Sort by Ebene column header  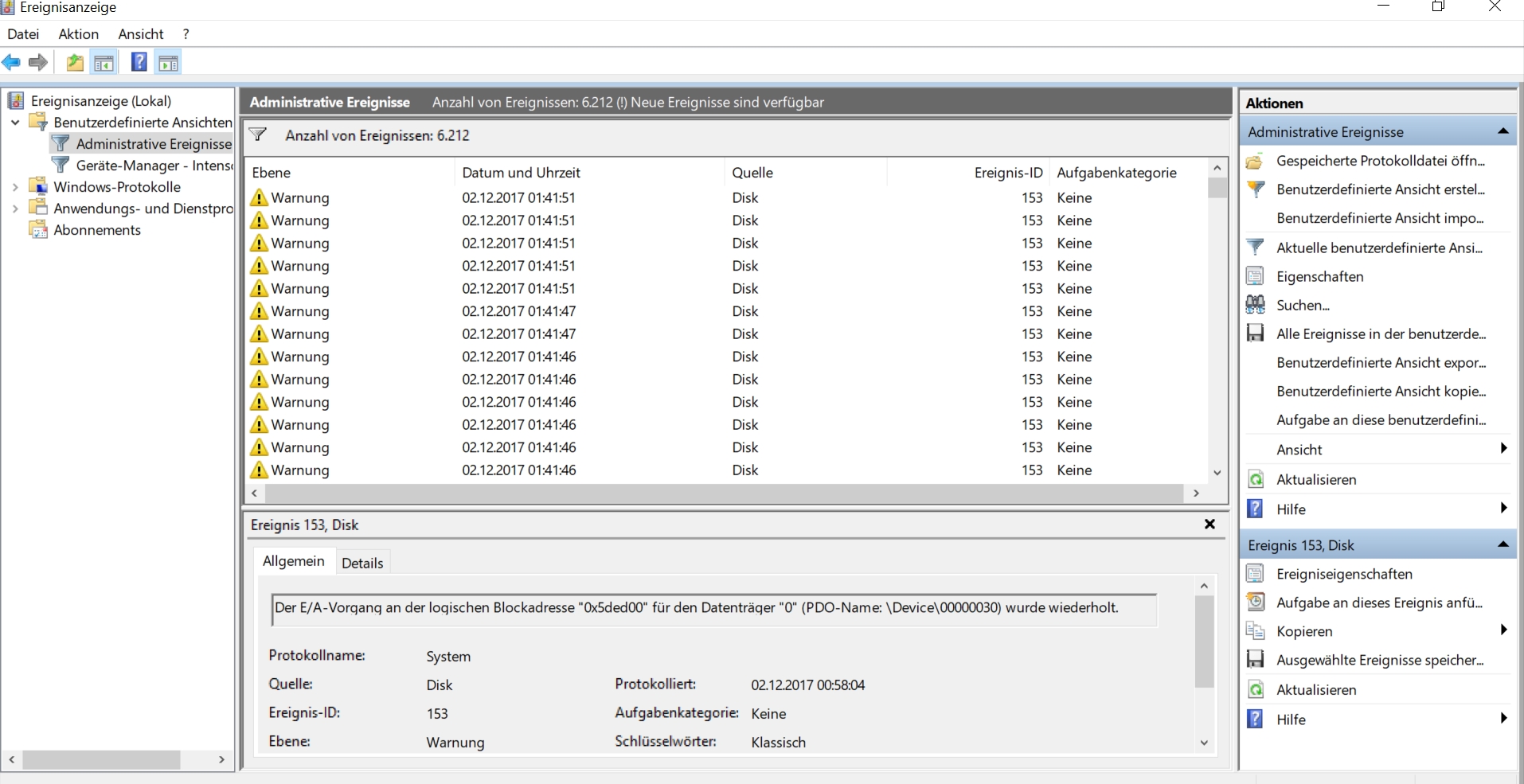tap(350, 173)
